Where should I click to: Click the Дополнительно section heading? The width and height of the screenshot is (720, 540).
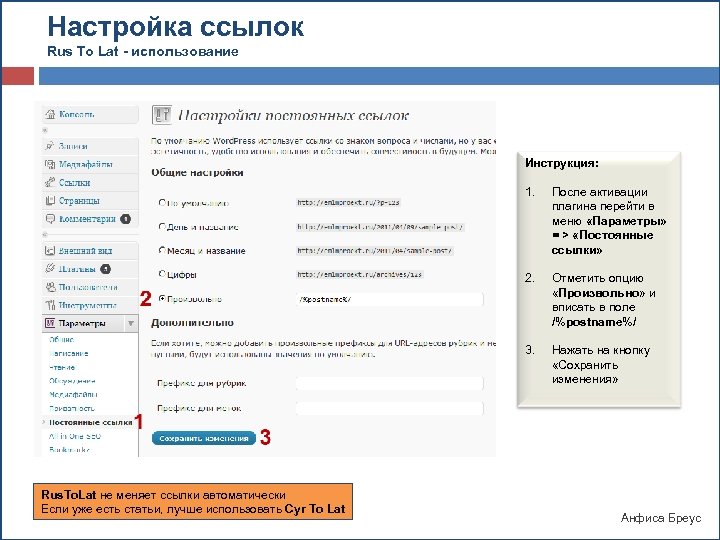coord(192,323)
